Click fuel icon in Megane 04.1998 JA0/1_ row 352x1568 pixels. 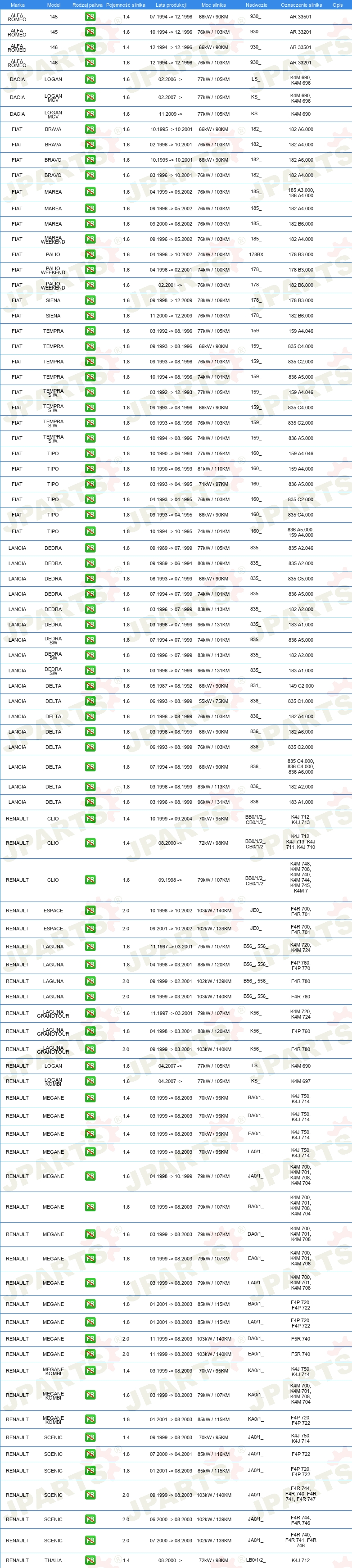point(90,1176)
